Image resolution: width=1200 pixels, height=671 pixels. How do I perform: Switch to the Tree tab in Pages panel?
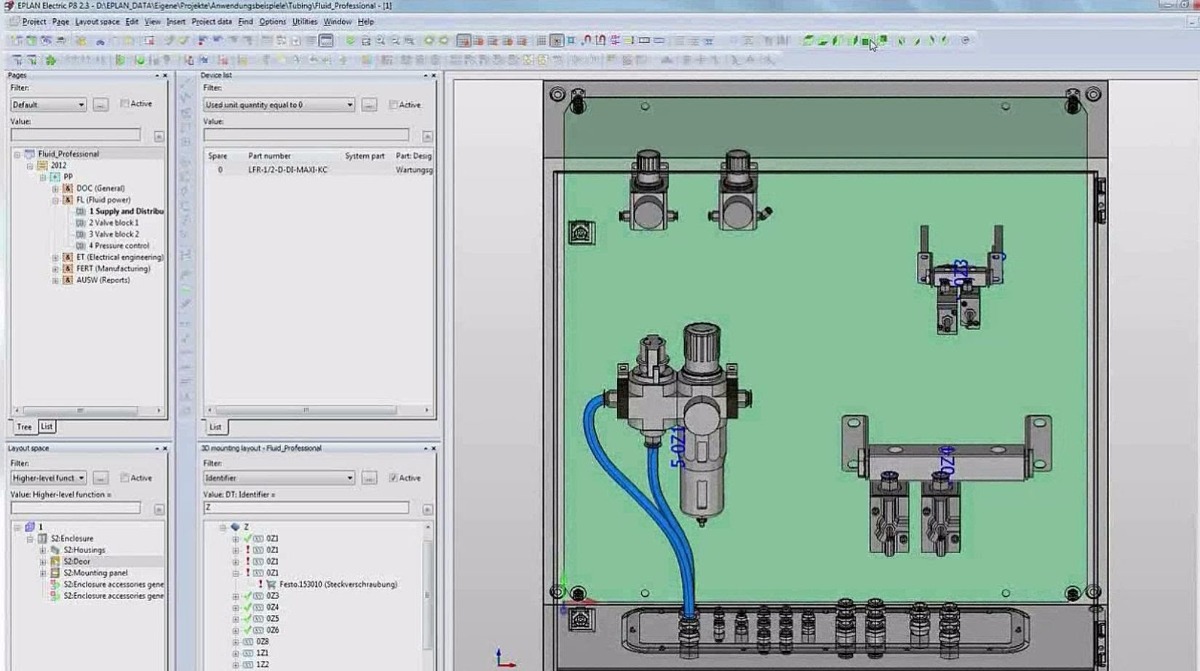pos(23,427)
